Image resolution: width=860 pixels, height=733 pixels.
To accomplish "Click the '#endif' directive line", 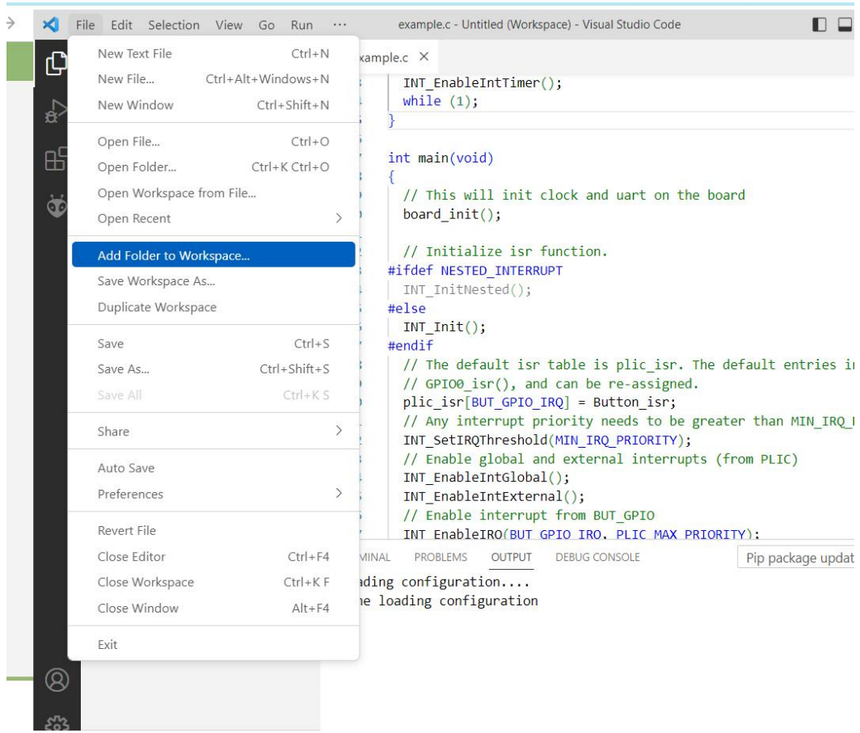I will pyautogui.click(x=410, y=346).
